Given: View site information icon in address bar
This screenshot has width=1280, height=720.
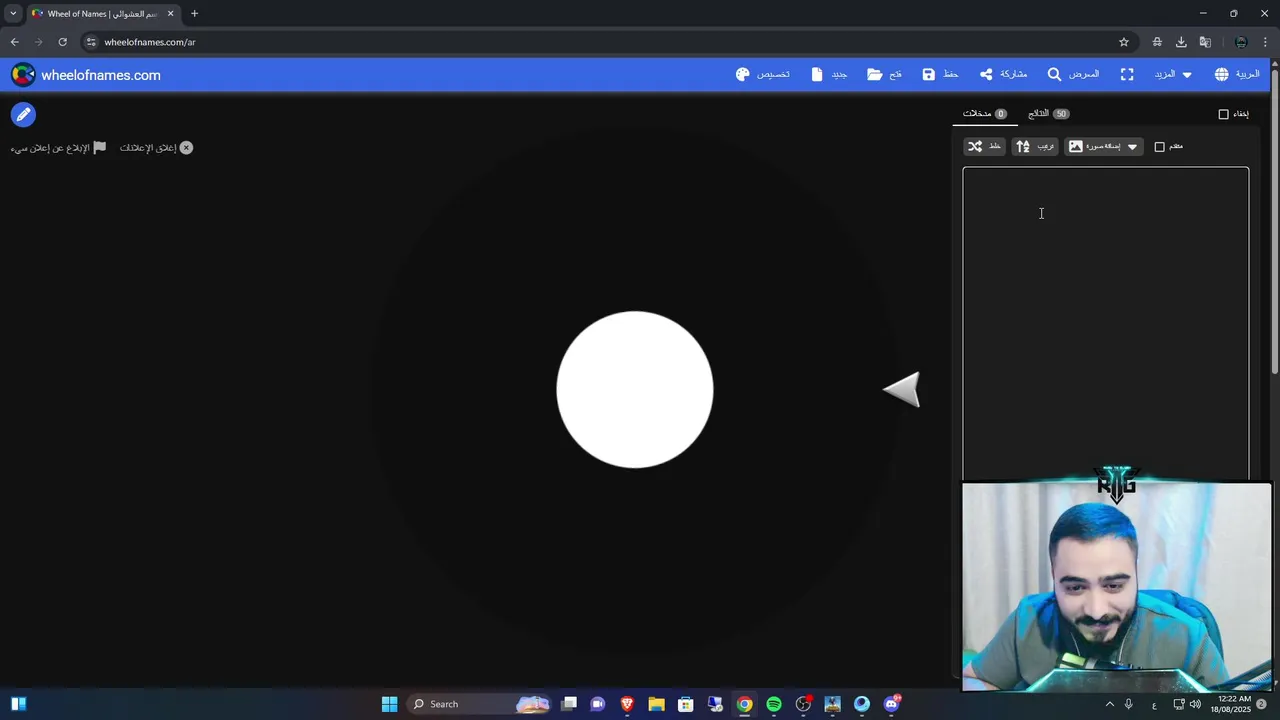Looking at the screenshot, I should [91, 42].
